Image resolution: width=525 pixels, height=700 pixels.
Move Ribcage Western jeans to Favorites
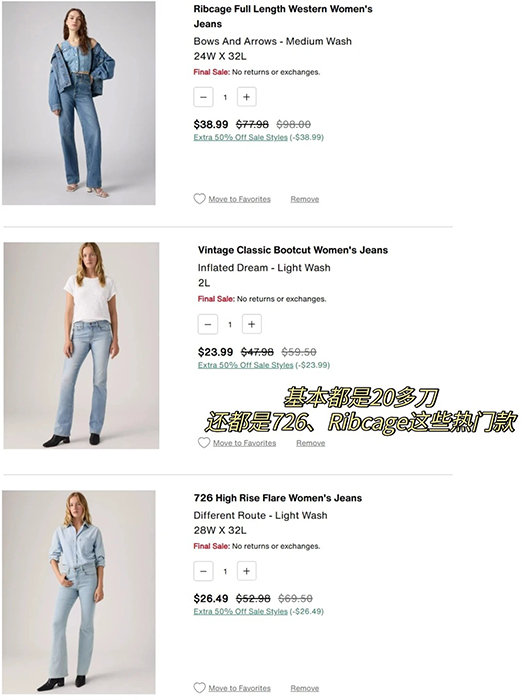(239, 199)
